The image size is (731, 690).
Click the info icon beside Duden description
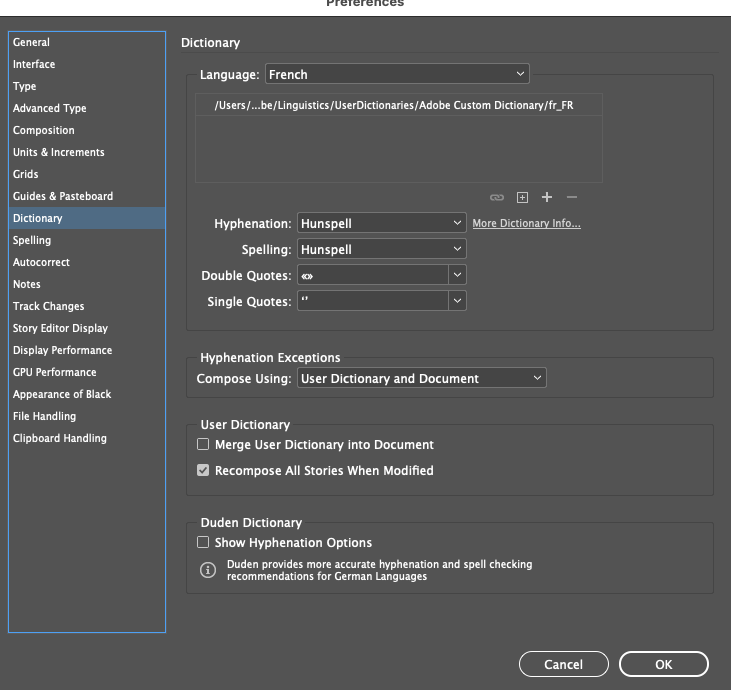click(x=208, y=571)
